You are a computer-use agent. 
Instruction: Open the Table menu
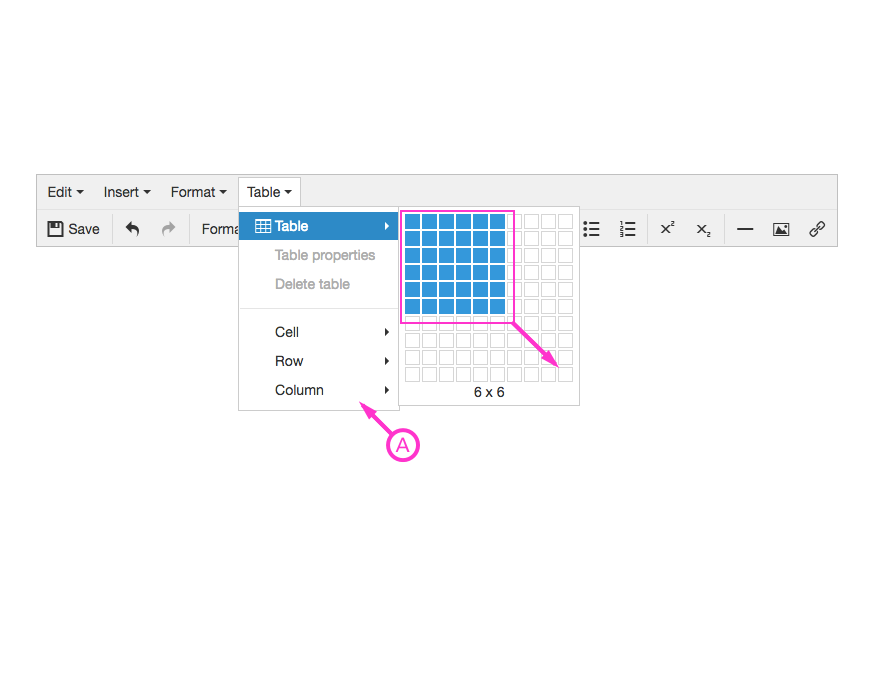[x=268, y=191]
